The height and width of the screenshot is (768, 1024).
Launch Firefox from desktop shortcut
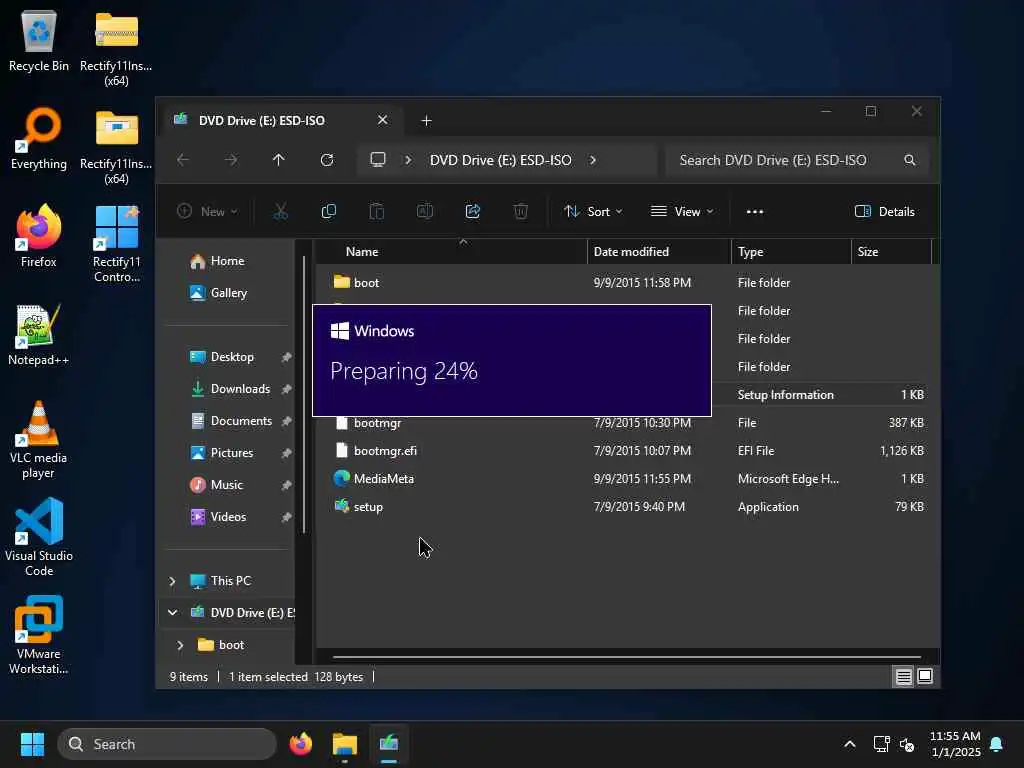[x=39, y=236]
